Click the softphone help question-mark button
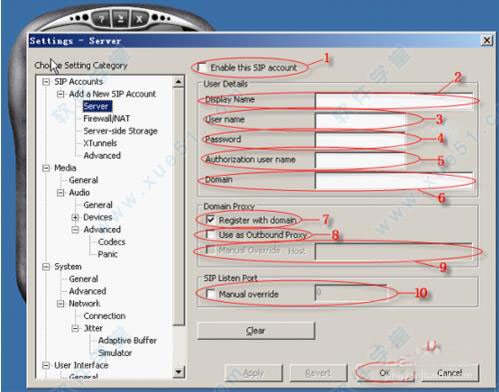This screenshot has width=499, height=392. coord(101,19)
